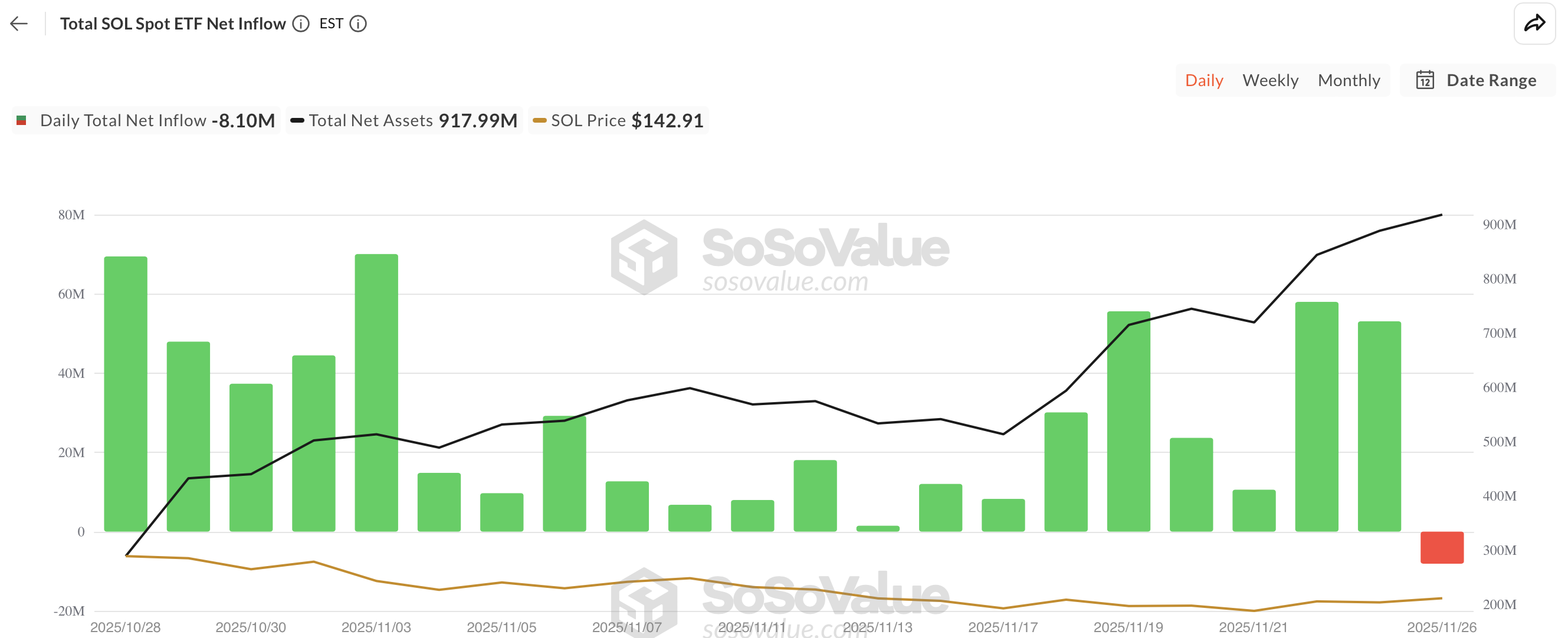This screenshot has height=638, width=1568.
Task: Click the share icon at top right
Action: (1534, 22)
